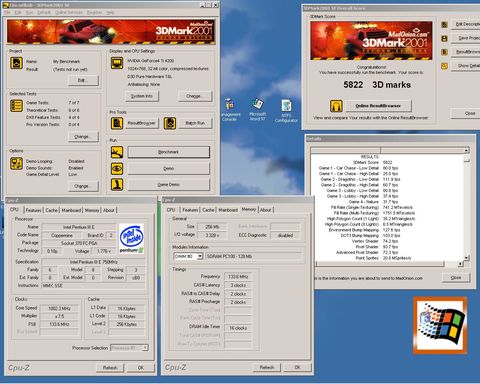Open the File menu in 3DMark2001
The image size is (480, 384).
coord(7,12)
